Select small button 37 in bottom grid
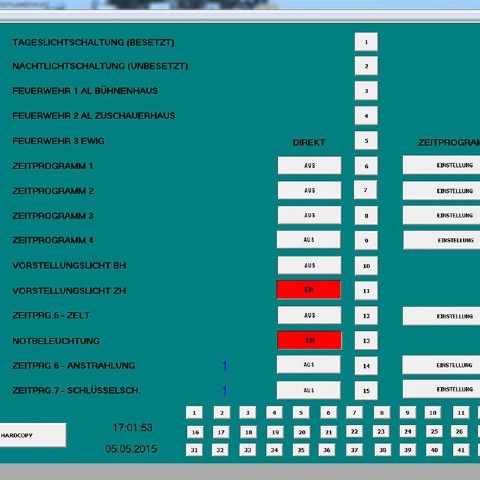 tap(354, 450)
